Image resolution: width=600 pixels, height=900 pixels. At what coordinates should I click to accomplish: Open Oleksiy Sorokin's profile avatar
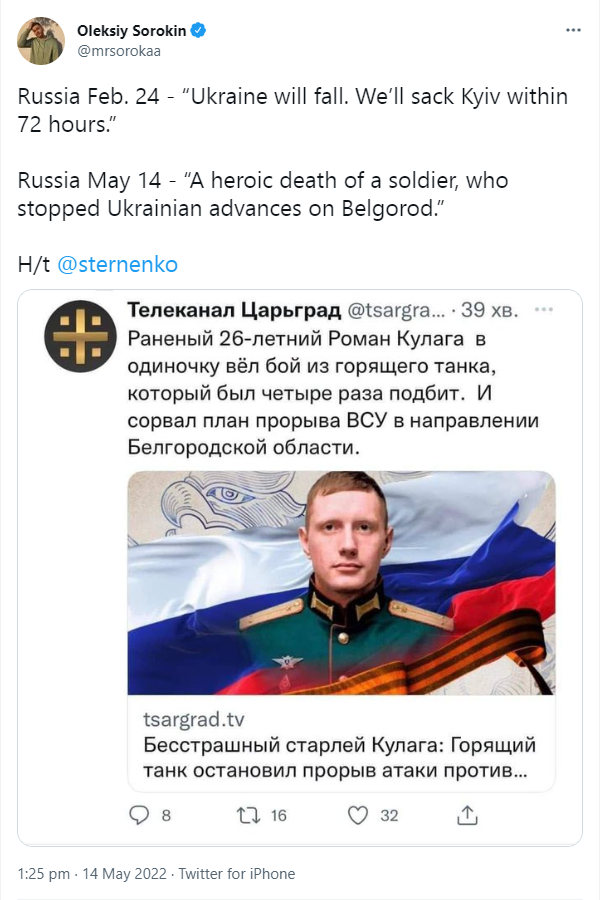(41, 40)
